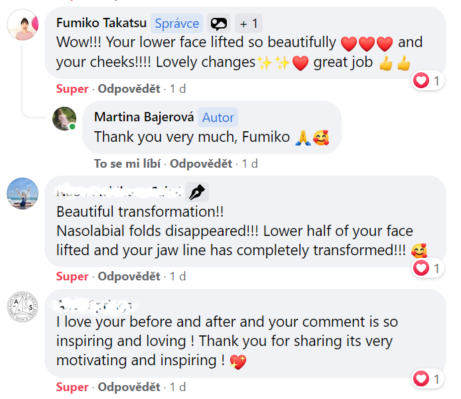Image resolution: width=461 pixels, height=399 pixels.
Task: Reply to Fumiko's comment via Odpovědět
Action: pyautogui.click(x=129, y=89)
